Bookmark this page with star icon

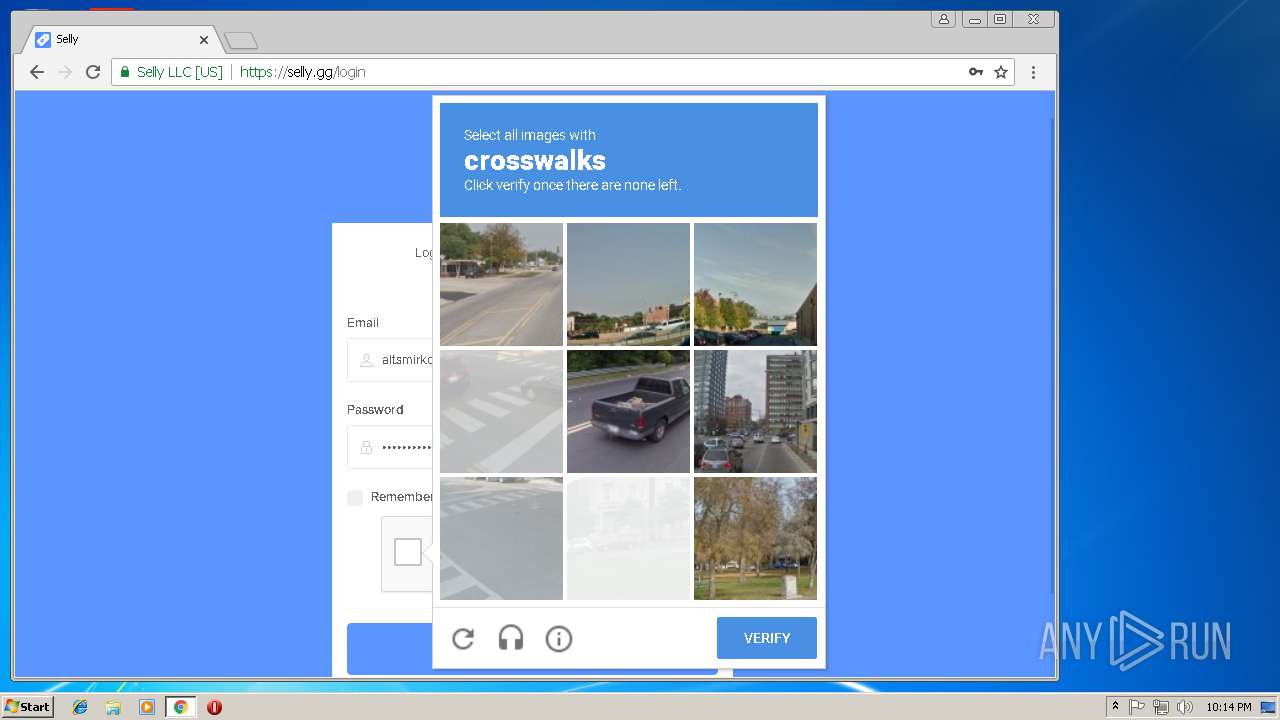coord(1001,72)
